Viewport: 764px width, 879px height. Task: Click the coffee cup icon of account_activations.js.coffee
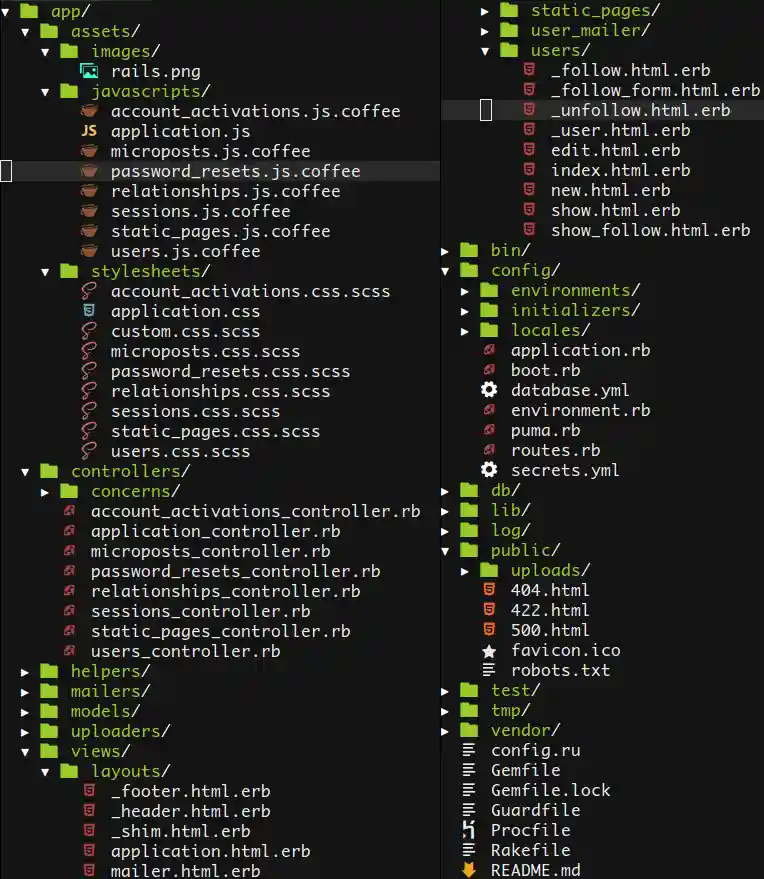click(89, 111)
